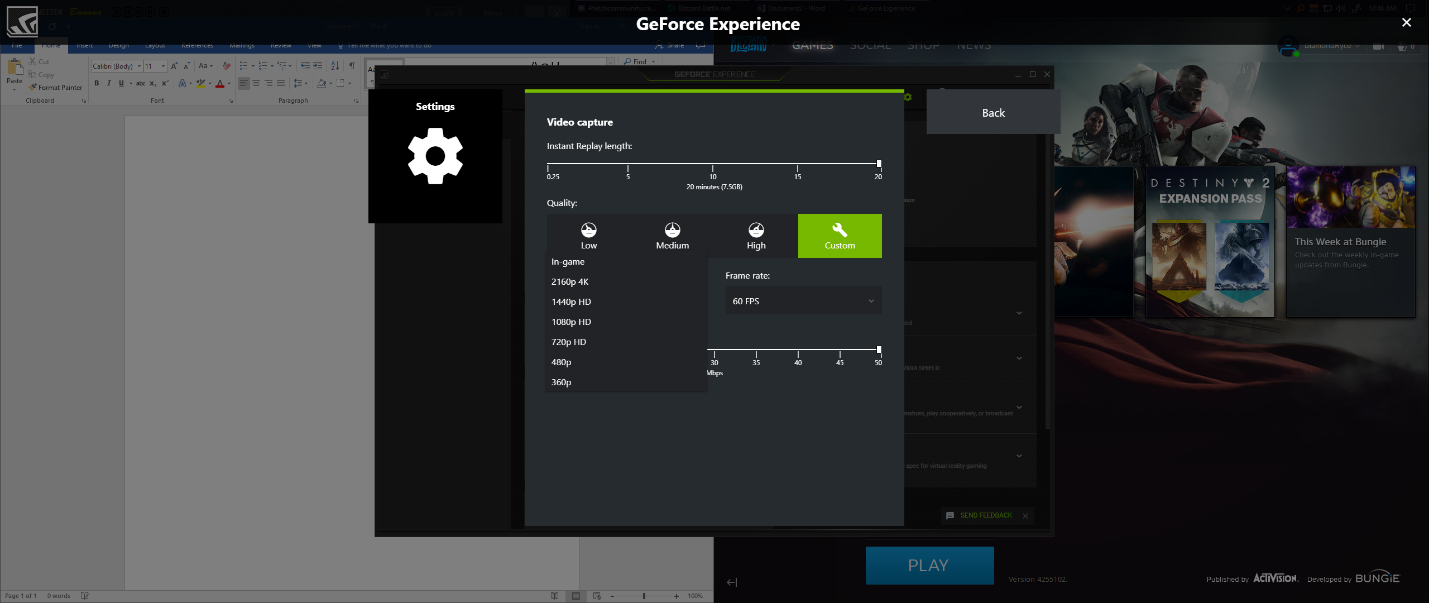The width and height of the screenshot is (1429, 603).
Task: Open font size 11 dropdown in Word
Action: click(x=163, y=66)
